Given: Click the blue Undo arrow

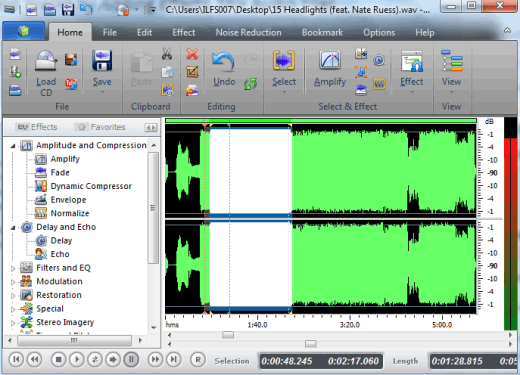Looking at the screenshot, I should point(223,62).
